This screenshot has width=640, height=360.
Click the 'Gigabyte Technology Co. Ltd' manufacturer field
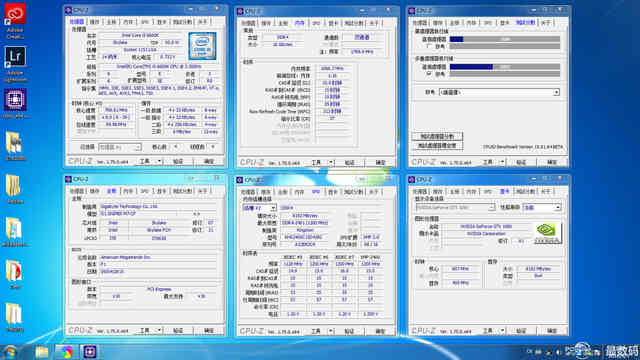(159, 207)
